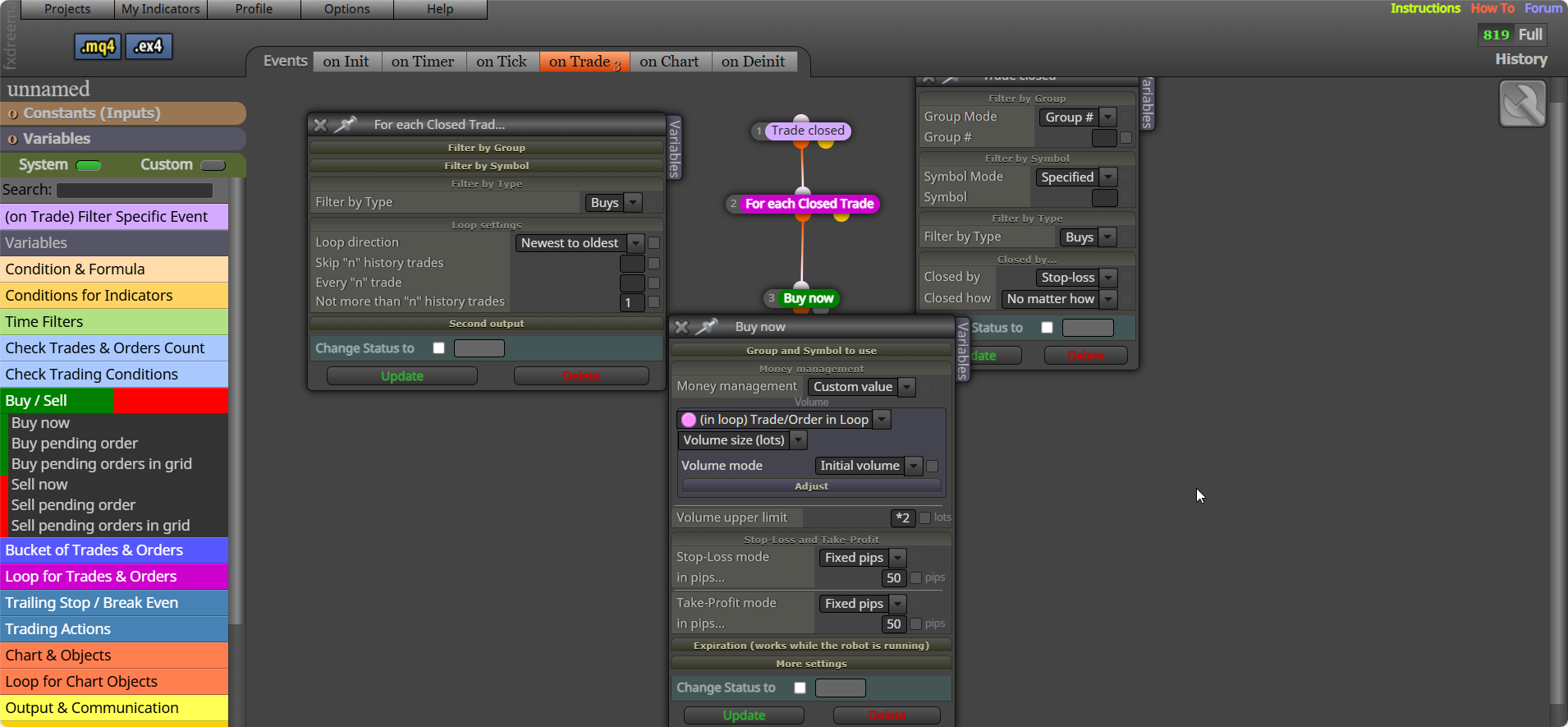Tick Change Status to in Buy now panel
The image size is (1568, 727).
[x=800, y=688]
